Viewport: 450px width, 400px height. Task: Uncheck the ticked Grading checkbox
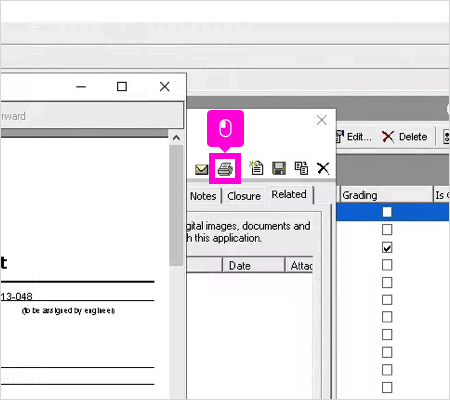(x=387, y=248)
